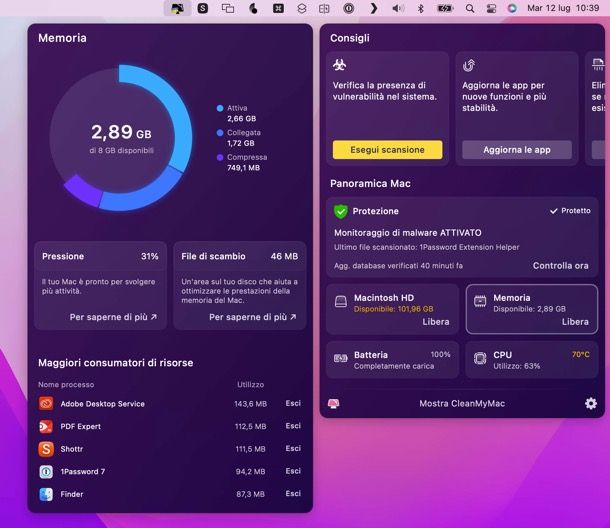Click the Nome processo column header
Screen dimensions: 610x528
coord(66,384)
